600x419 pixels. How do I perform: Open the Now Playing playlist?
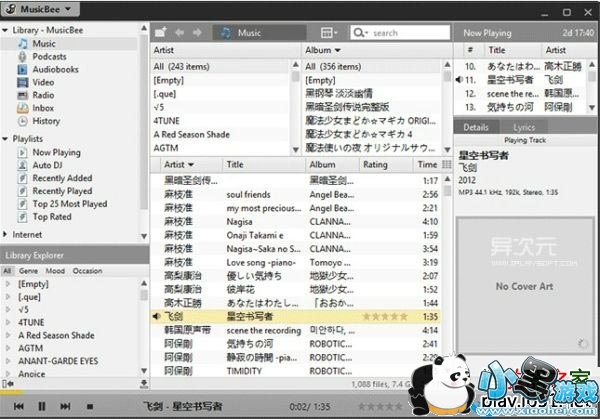(x=56, y=152)
